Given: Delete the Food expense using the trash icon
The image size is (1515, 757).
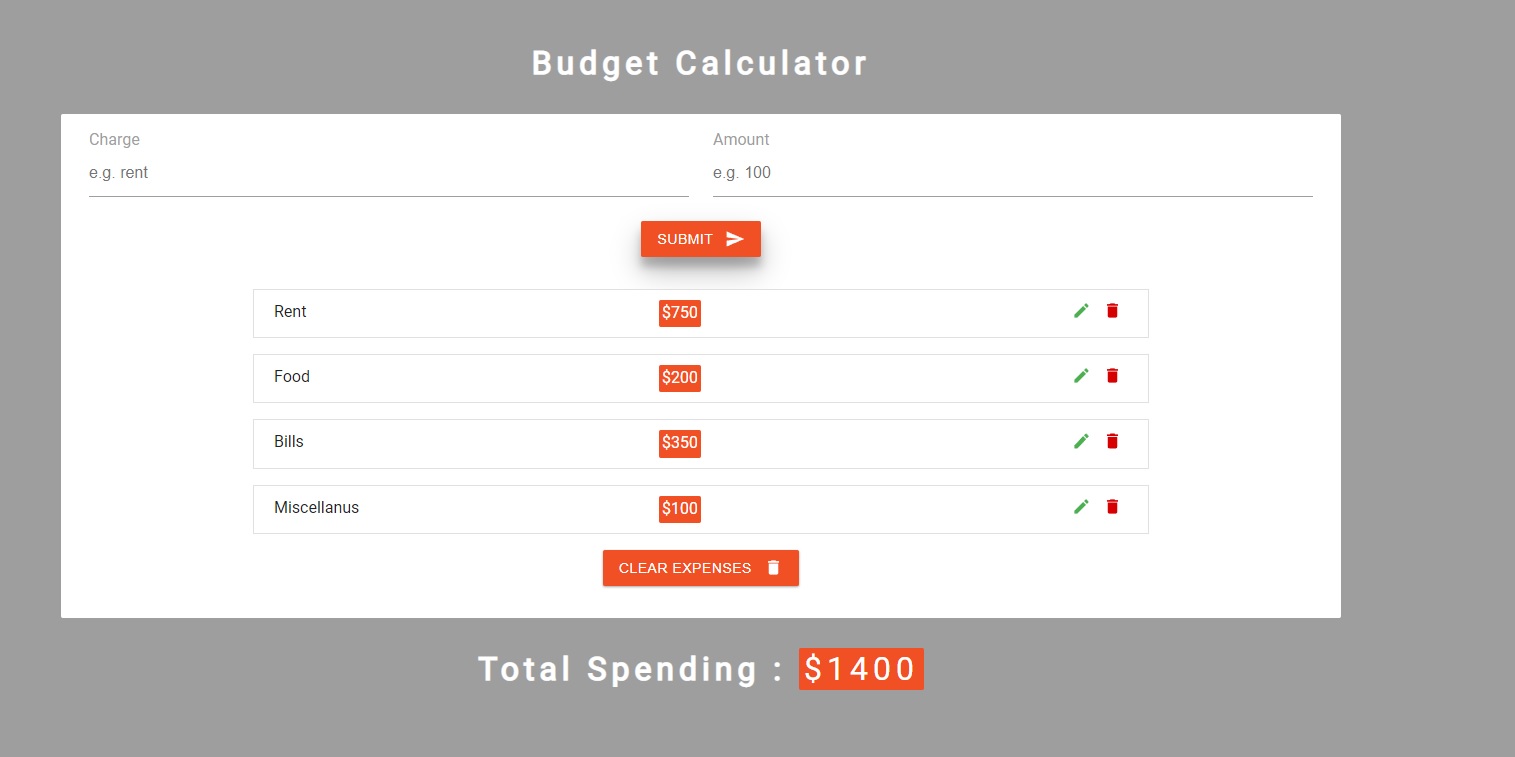Looking at the screenshot, I should coord(1112,375).
